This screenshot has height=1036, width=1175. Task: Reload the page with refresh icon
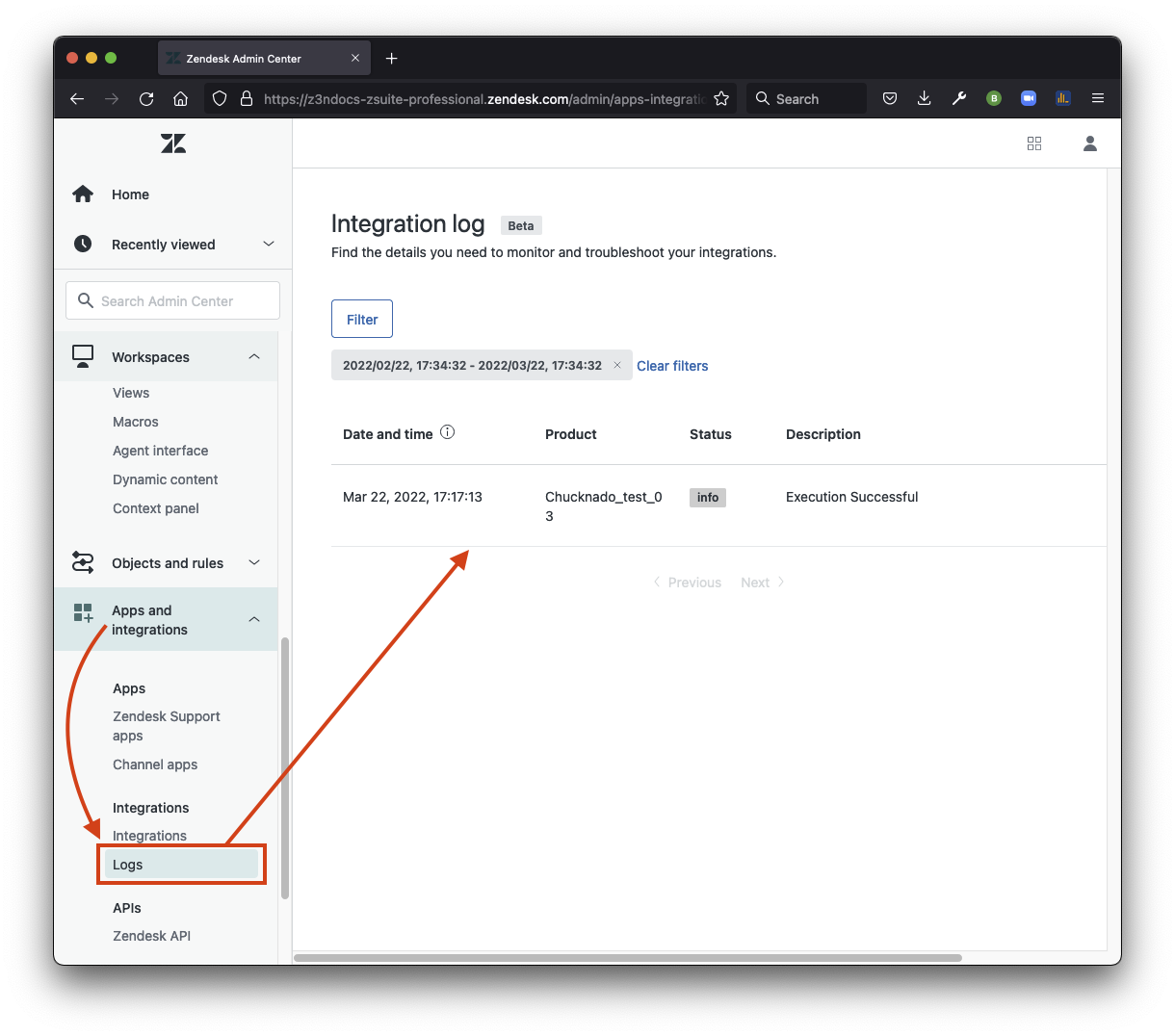coord(146,98)
